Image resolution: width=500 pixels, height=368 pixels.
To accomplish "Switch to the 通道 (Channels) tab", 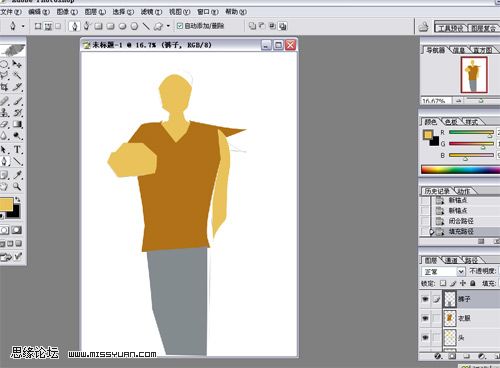I will point(451,260).
